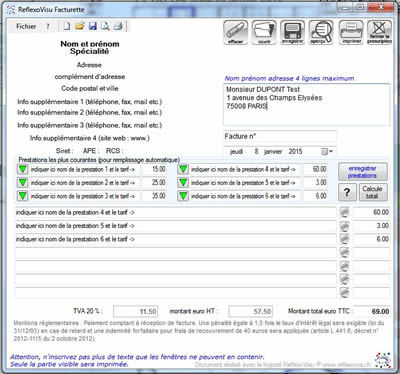This screenshot has height=374, width=400.
Task: Insert prestation 2 with green arrow
Action: tap(22, 183)
